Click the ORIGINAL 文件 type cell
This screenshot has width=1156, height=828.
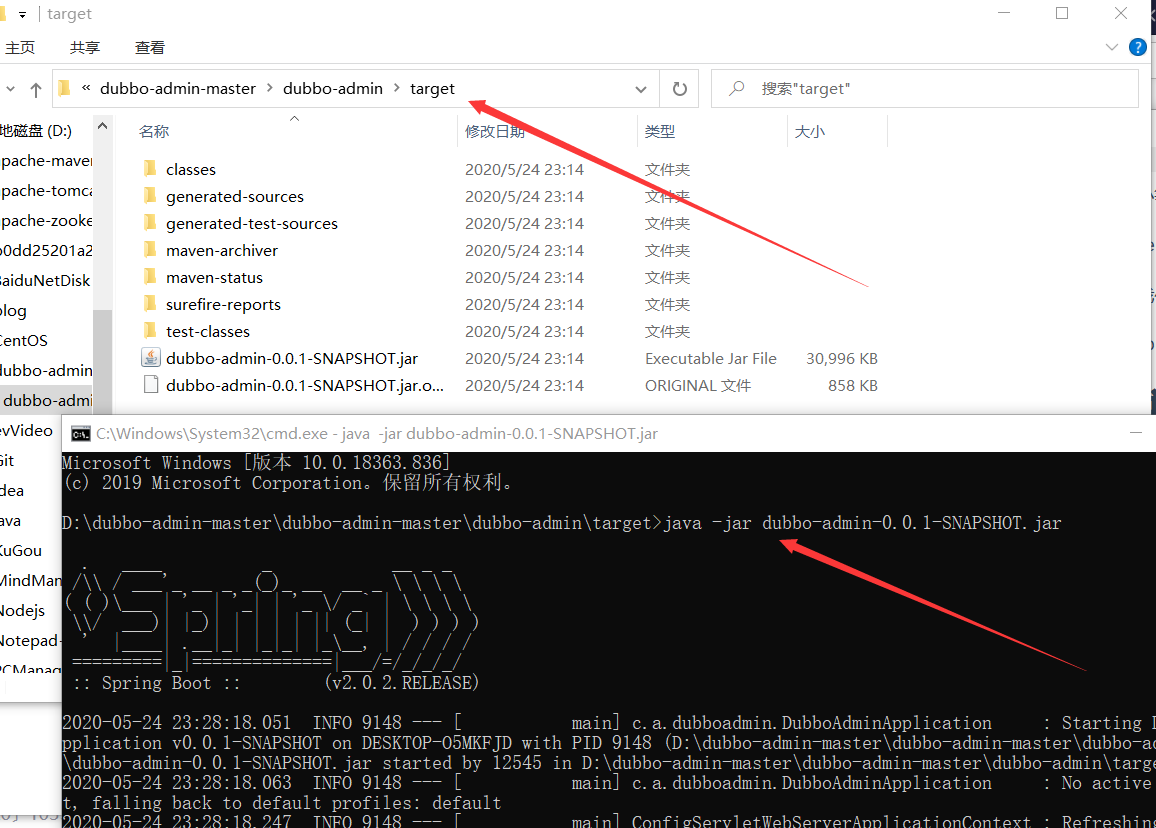click(x=697, y=385)
